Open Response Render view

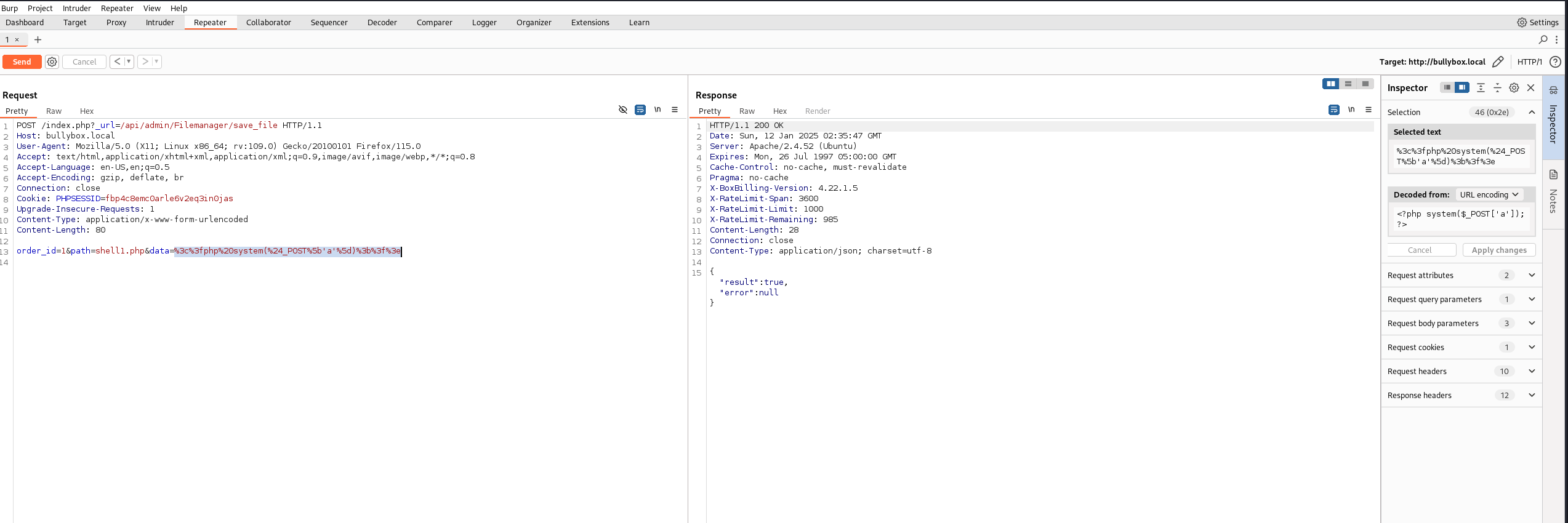tap(818, 111)
